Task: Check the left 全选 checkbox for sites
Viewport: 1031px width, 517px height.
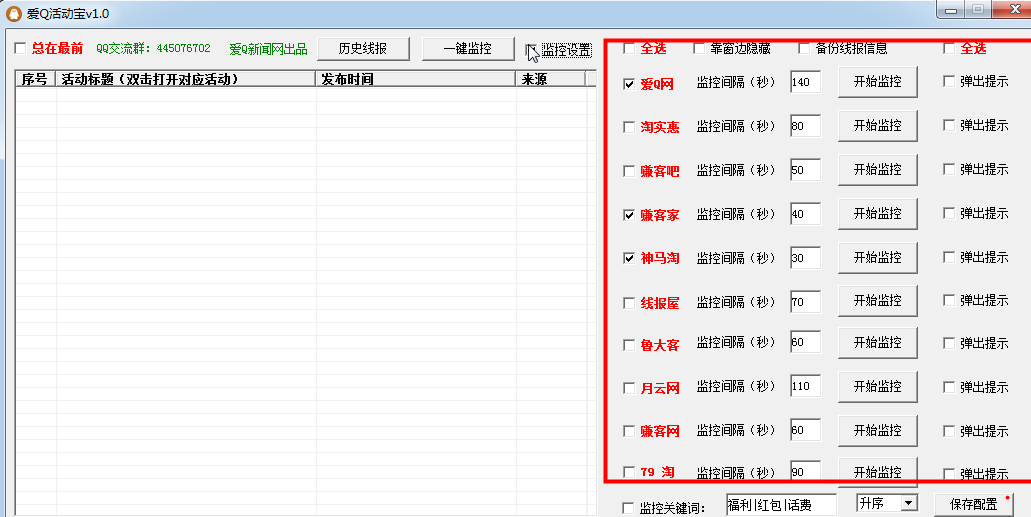Action: coord(629,48)
